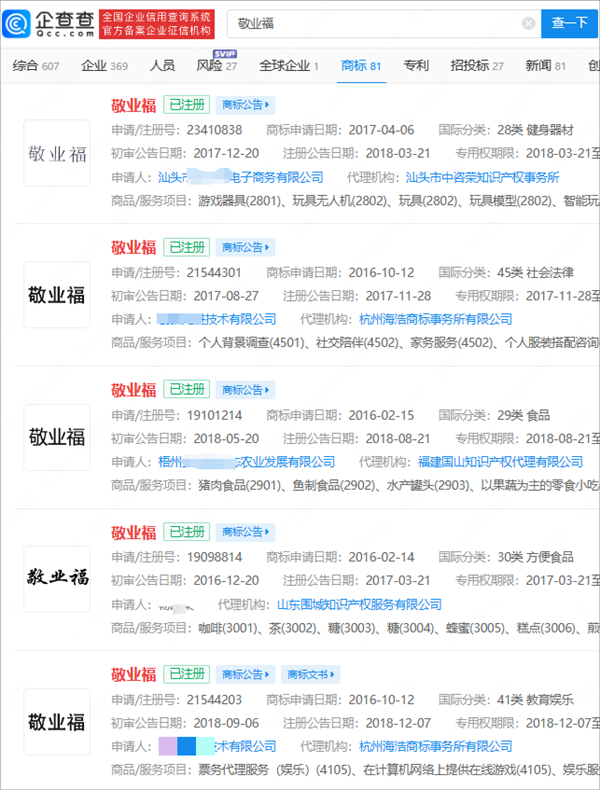Open 敬业福 title of 30类 方便食品 entry
Screen dimensions: 600x790
(134, 533)
